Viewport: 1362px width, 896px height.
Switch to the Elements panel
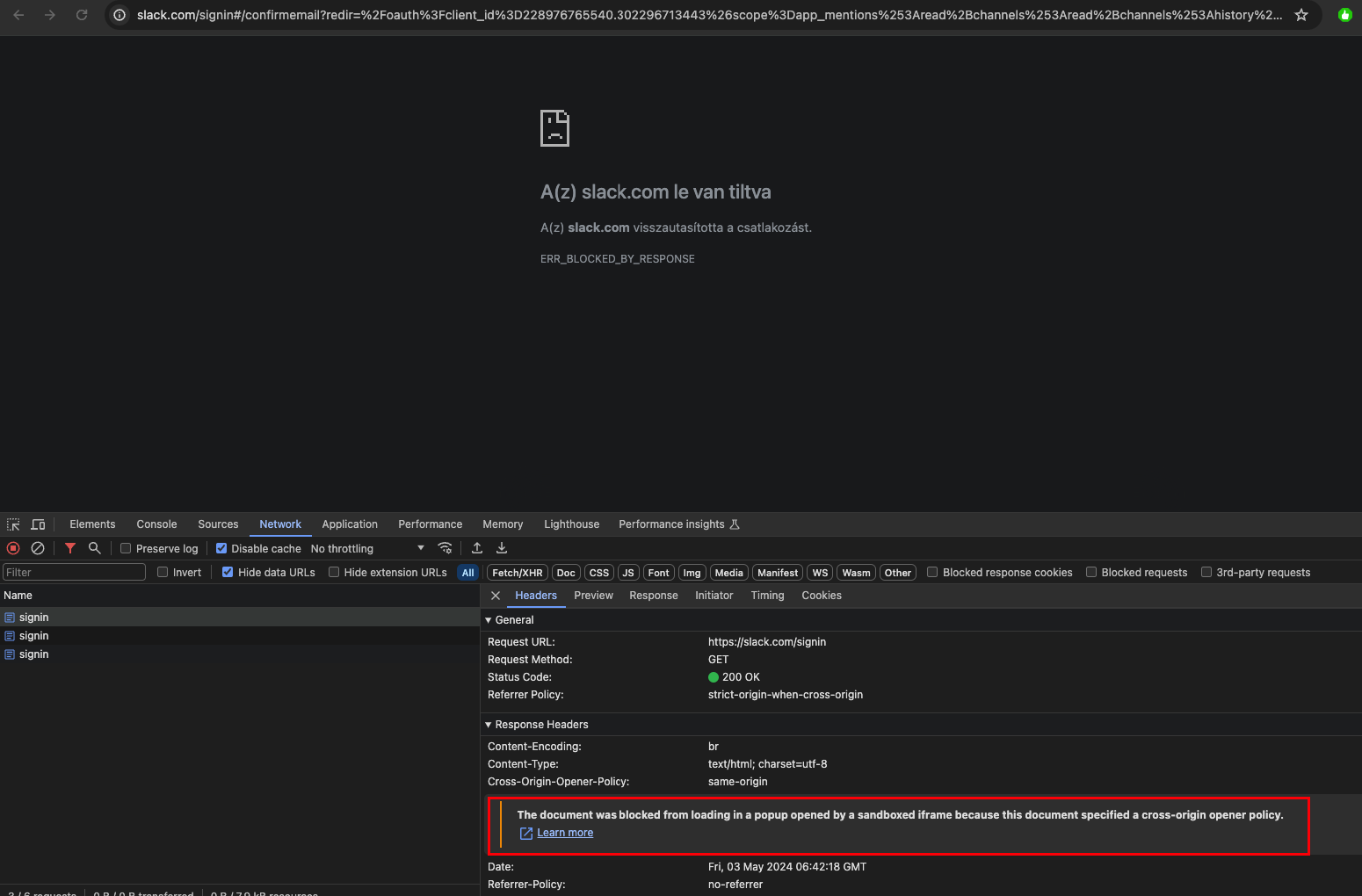point(92,524)
